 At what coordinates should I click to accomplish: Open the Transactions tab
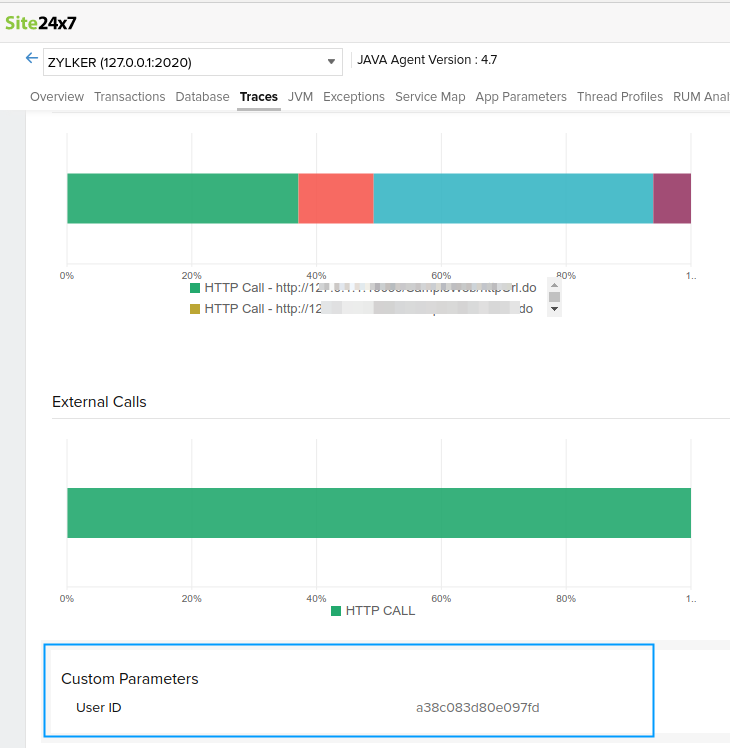[129, 97]
